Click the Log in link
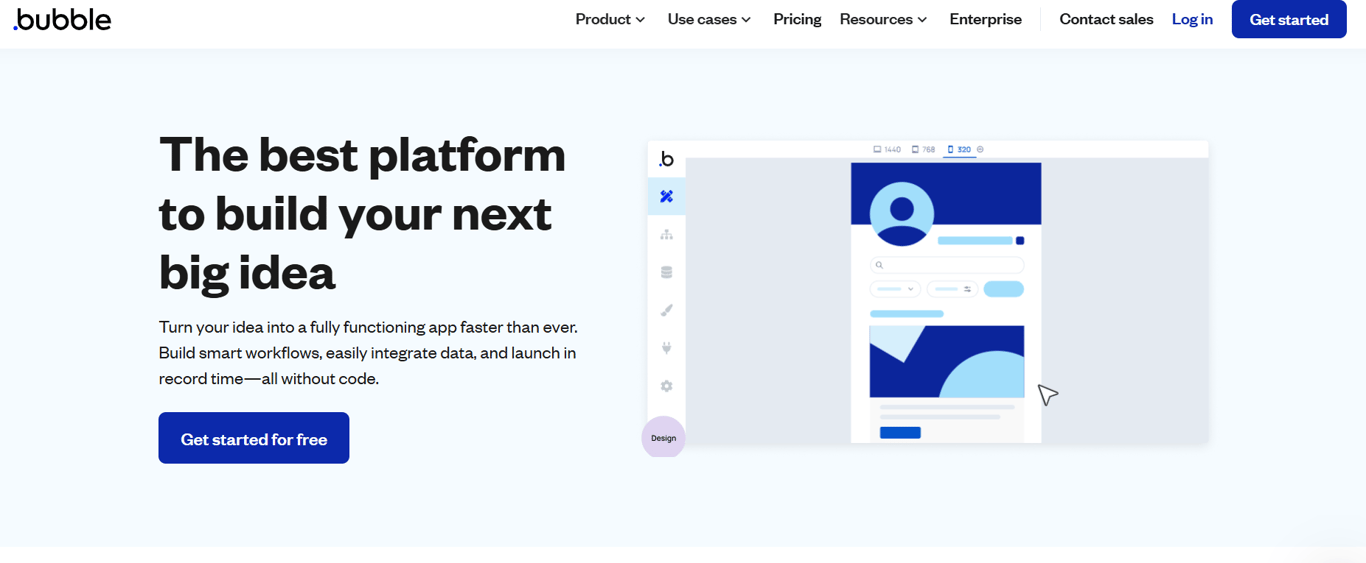 [1192, 19]
